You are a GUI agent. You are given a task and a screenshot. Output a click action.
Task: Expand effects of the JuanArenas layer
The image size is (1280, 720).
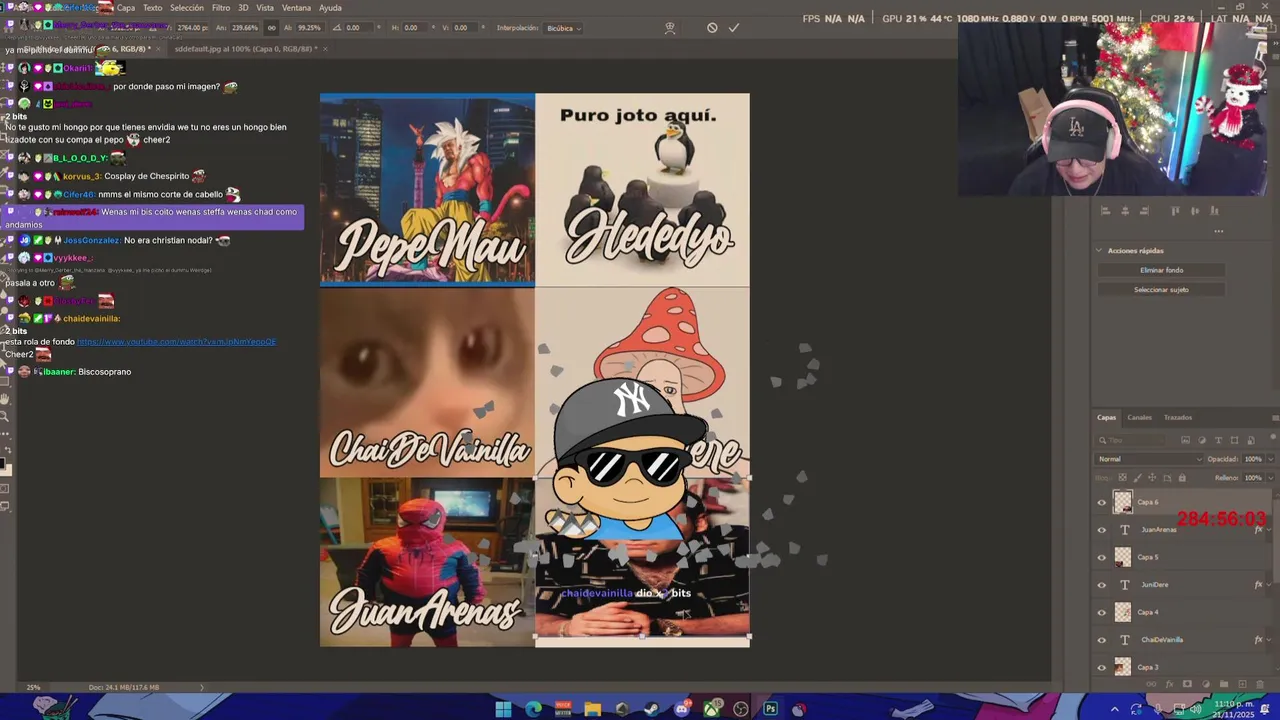[x=1269, y=530]
